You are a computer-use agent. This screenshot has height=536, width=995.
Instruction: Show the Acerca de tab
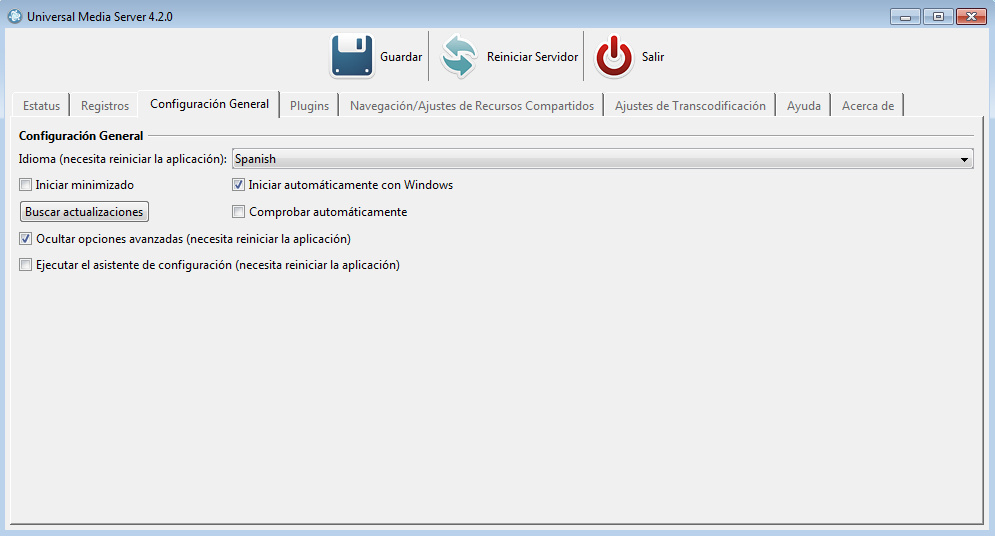point(867,106)
